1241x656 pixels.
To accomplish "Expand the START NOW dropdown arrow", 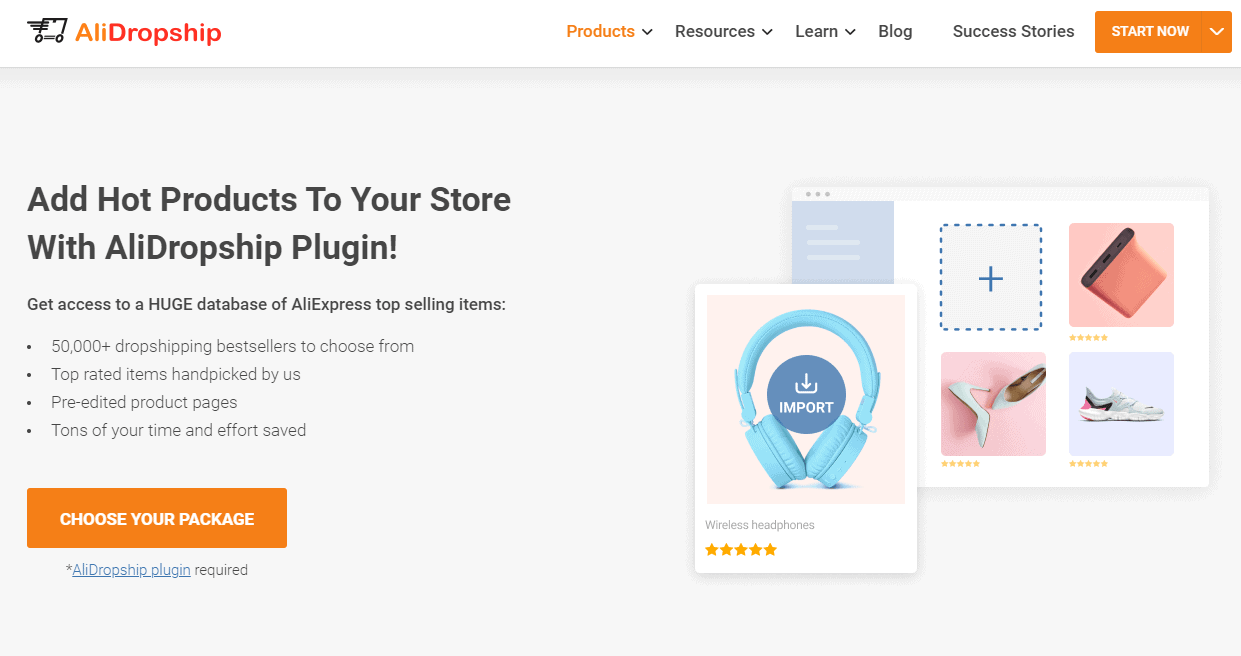I will click(1217, 32).
